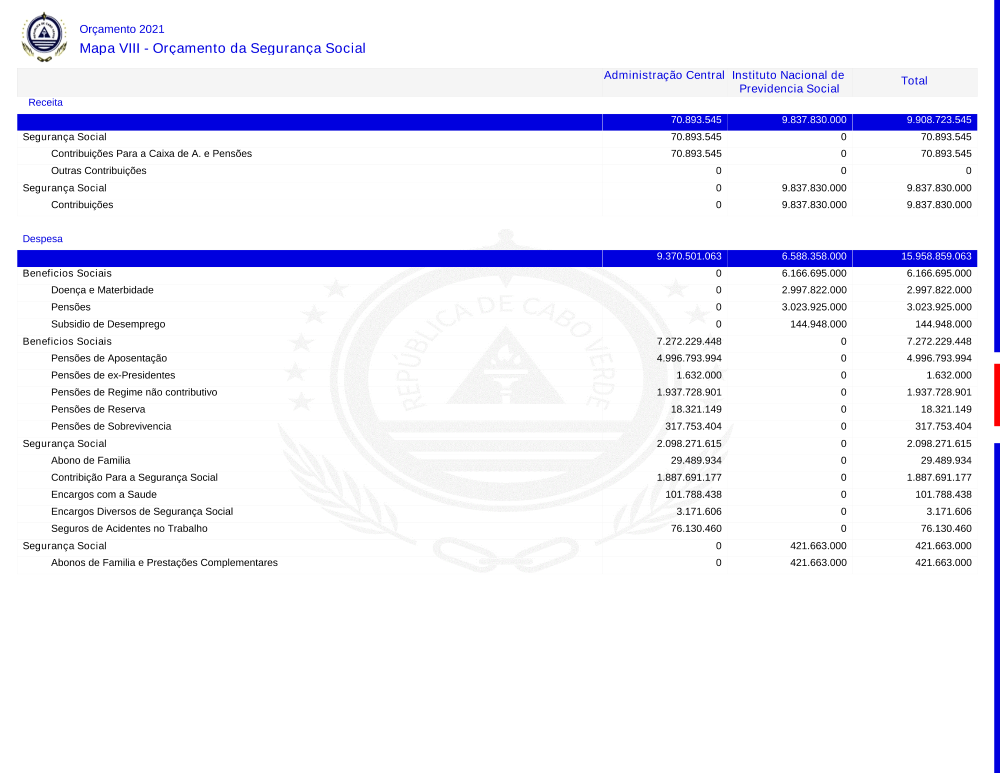Click 'Pensões de Regime não contributivo' row
1000x773 pixels.
pyautogui.click(x=134, y=392)
